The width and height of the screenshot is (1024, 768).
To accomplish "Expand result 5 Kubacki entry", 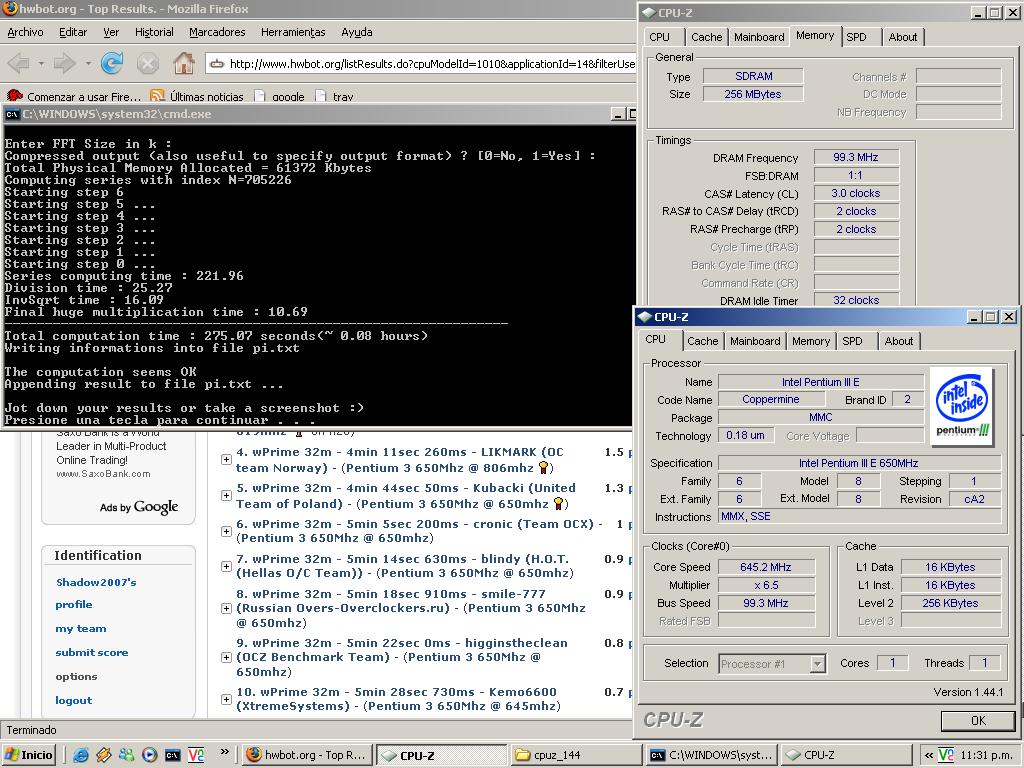I will click(226, 496).
